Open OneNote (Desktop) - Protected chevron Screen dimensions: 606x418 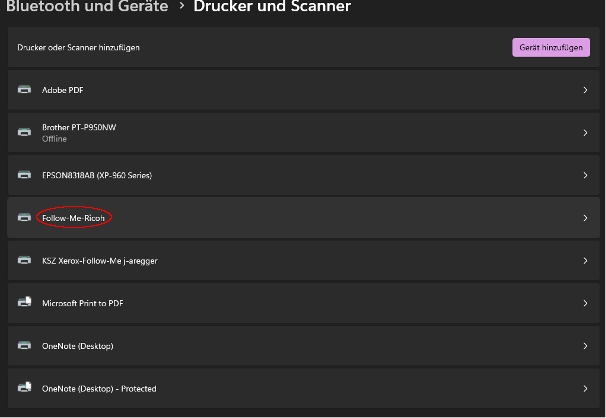point(585,389)
